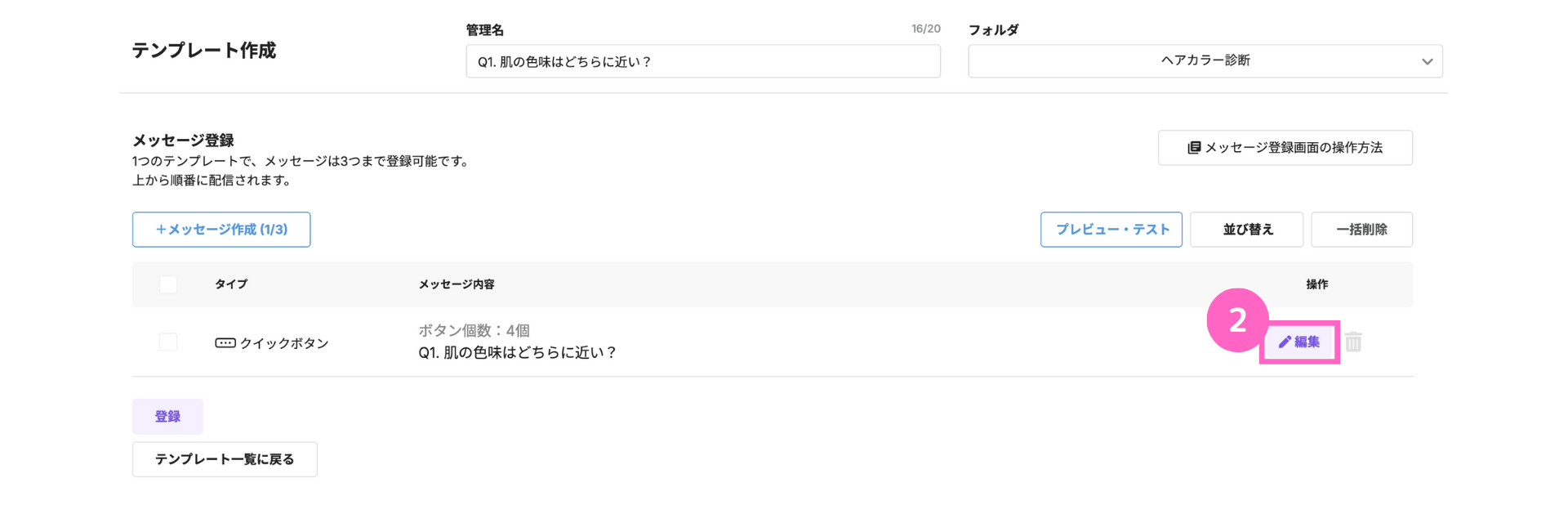Viewport: 1568px width, 523px height.
Task: Click the trash delete icon
Action: pos(1353,342)
